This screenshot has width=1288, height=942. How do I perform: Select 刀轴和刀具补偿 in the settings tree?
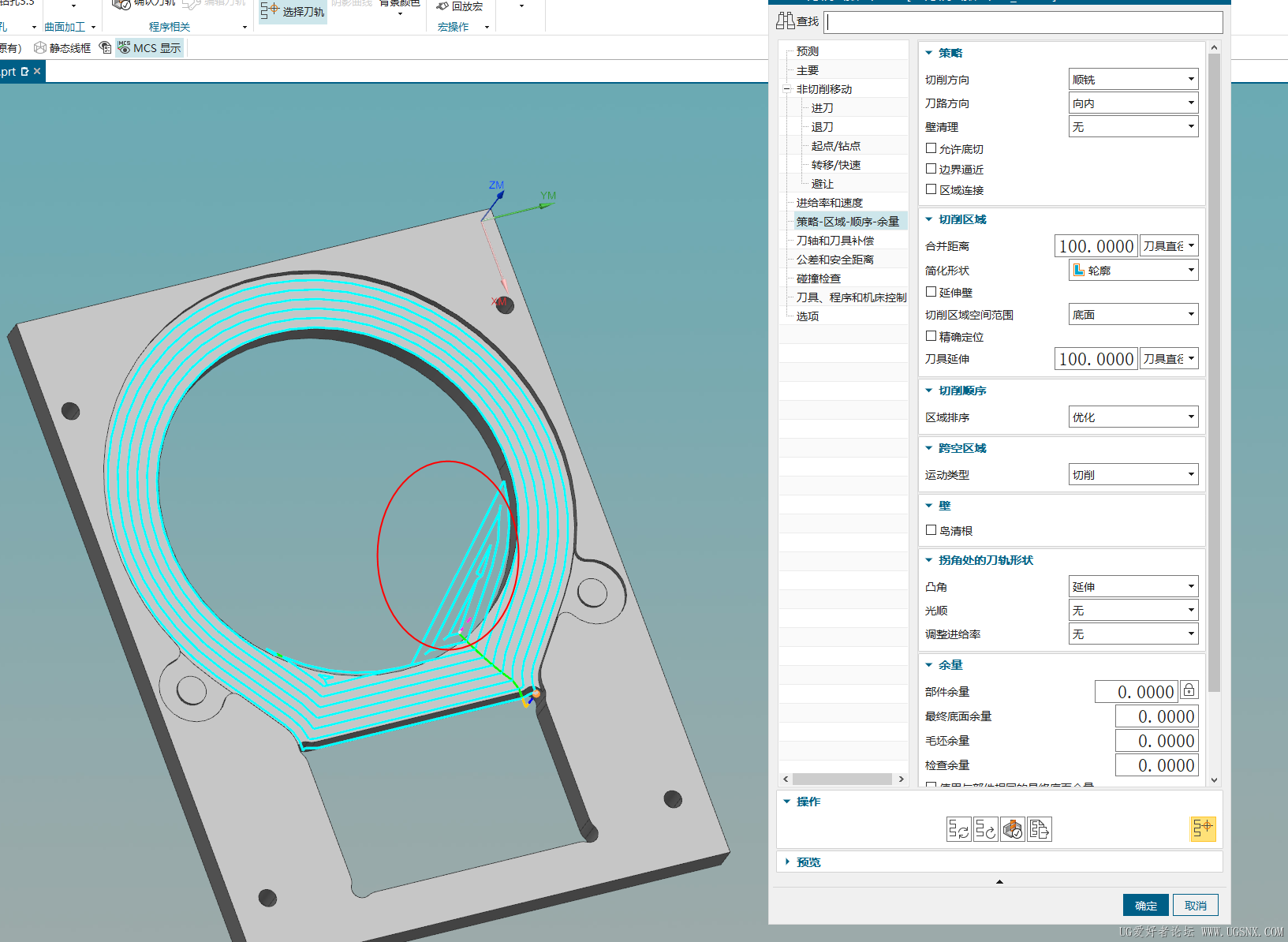[x=834, y=241]
